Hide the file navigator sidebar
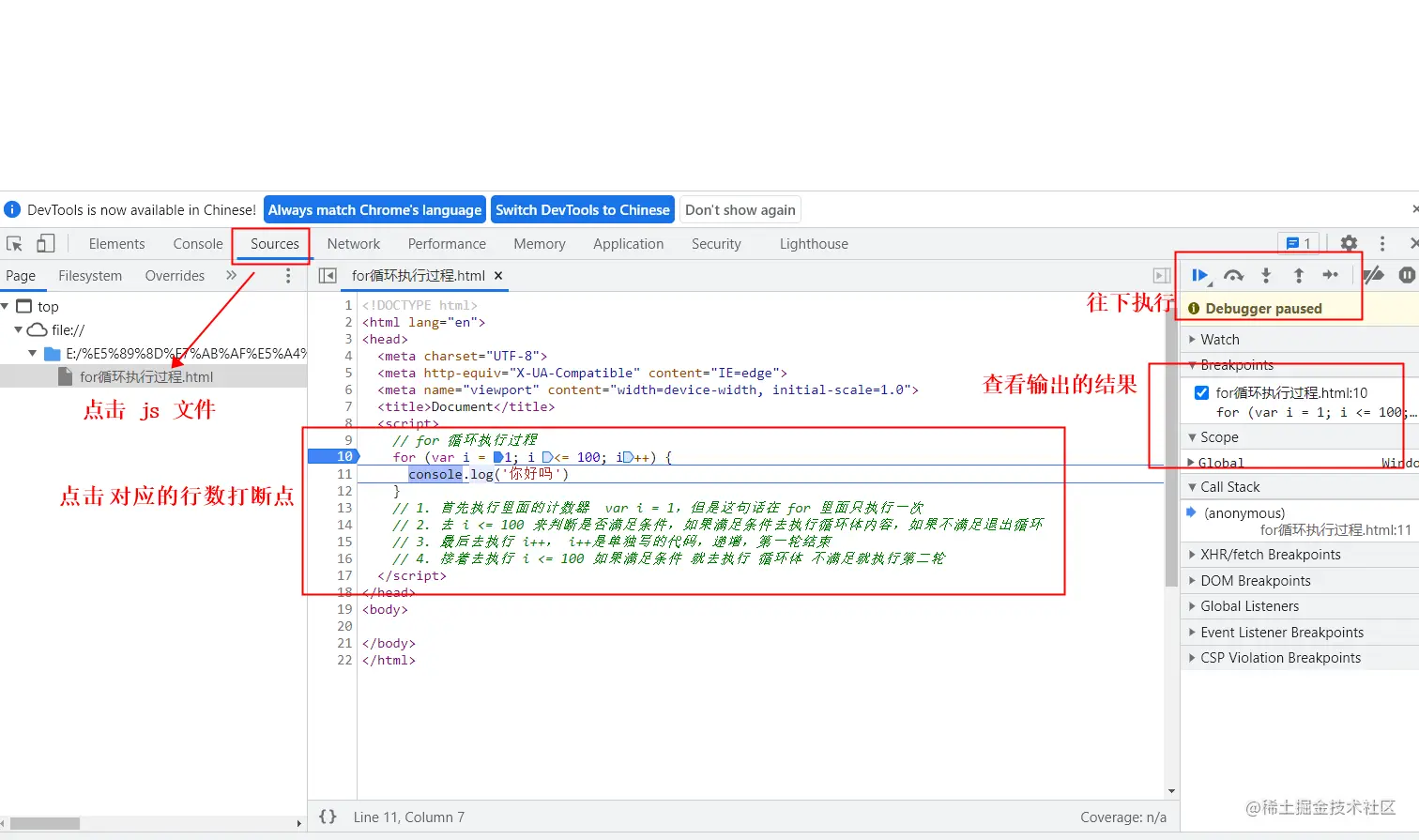Image resolution: width=1419 pixels, height=840 pixels. click(328, 276)
